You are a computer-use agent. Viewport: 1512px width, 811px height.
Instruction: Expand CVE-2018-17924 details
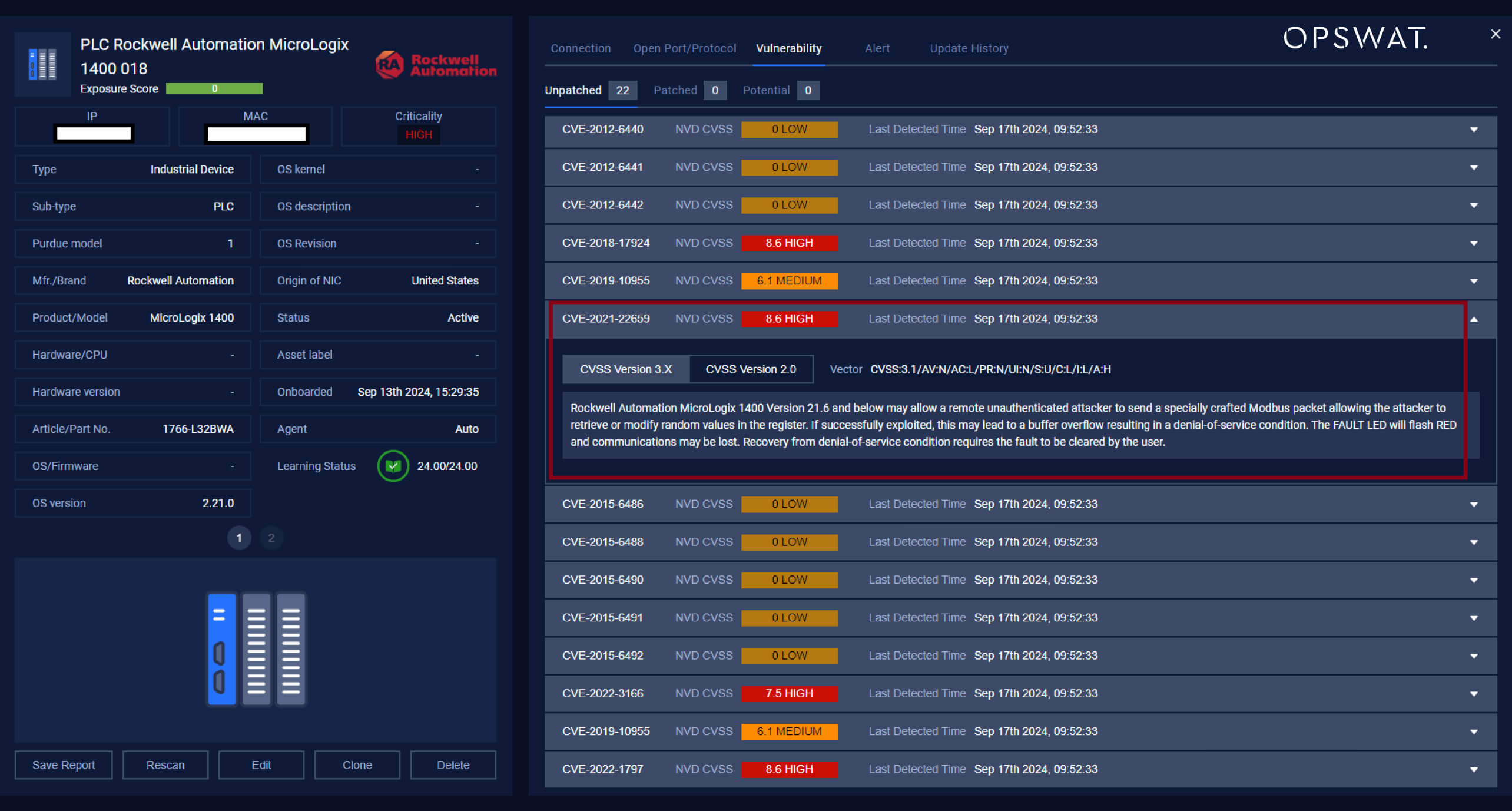(1473, 243)
